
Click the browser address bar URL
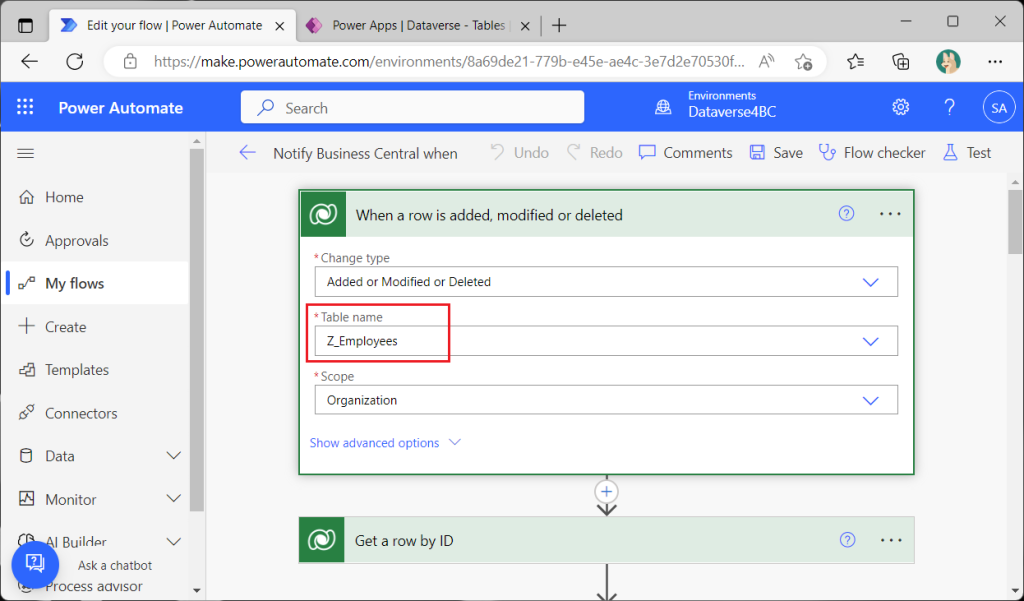pyautogui.click(x=449, y=61)
